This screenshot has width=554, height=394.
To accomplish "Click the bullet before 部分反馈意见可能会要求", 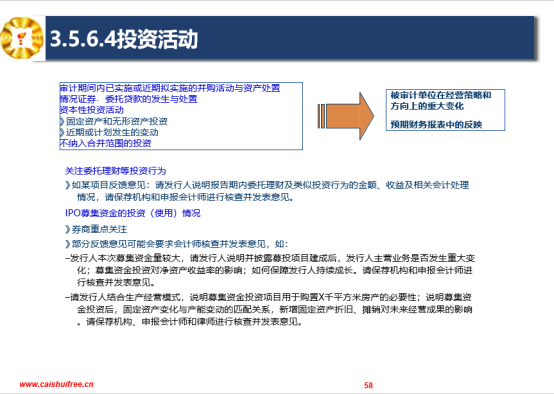I will tap(68, 244).
